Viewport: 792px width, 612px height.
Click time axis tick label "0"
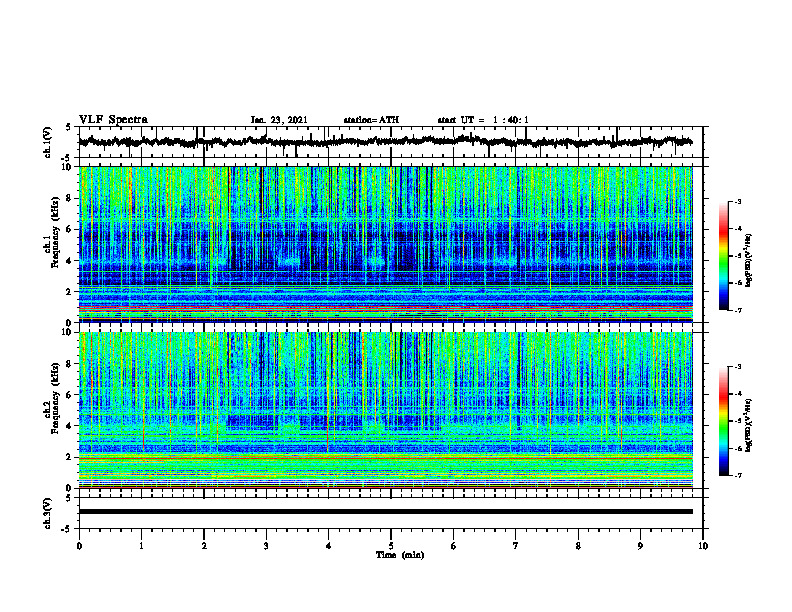coord(79,546)
